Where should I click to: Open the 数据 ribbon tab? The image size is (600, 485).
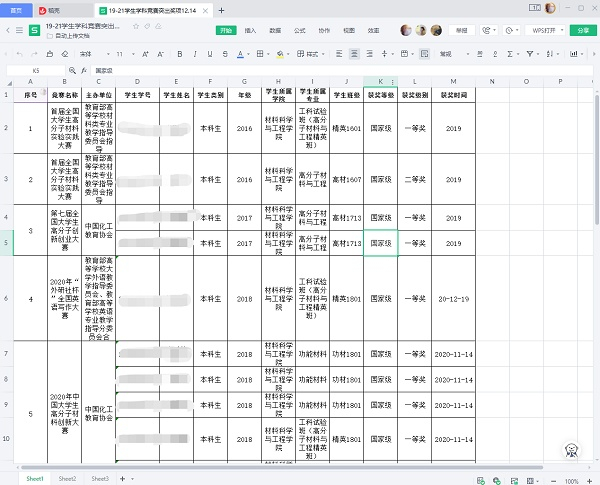coord(275,30)
